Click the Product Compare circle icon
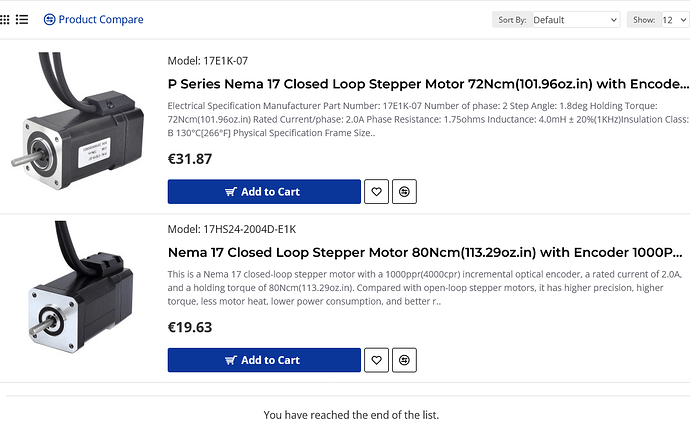This screenshot has height=432, width=690. (x=49, y=19)
